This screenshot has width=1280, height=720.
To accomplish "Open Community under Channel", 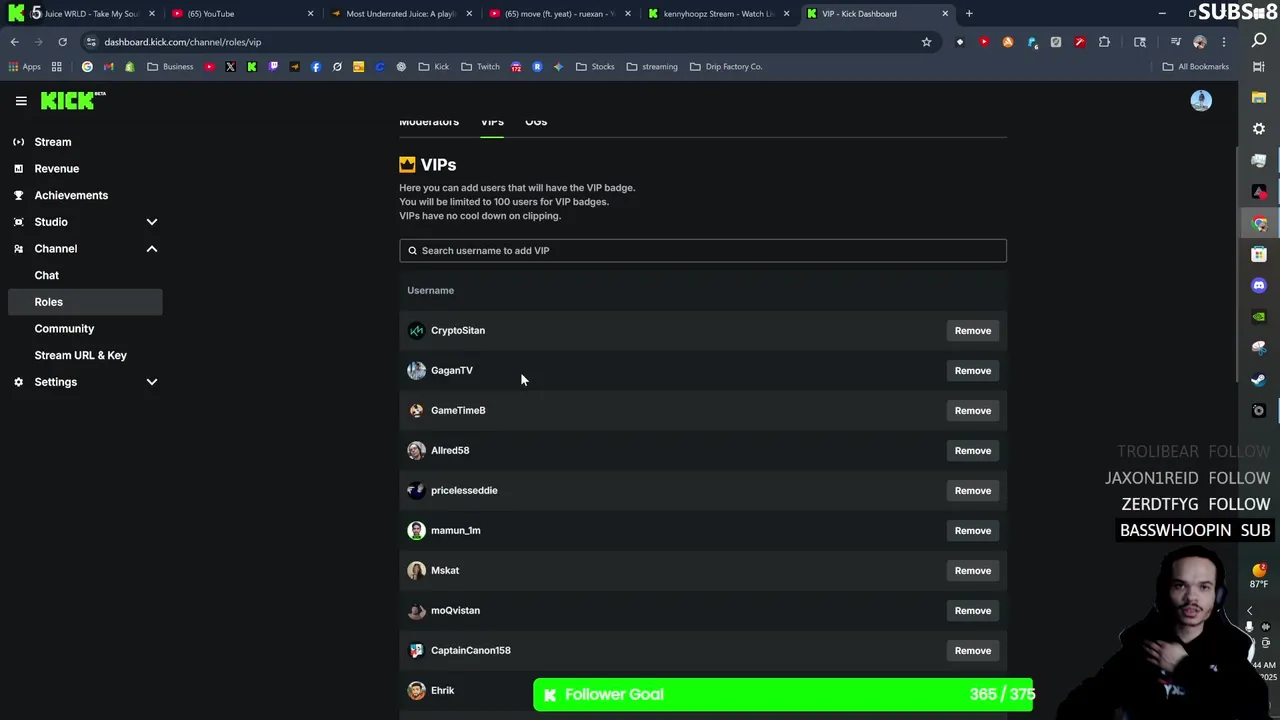I will tap(64, 328).
